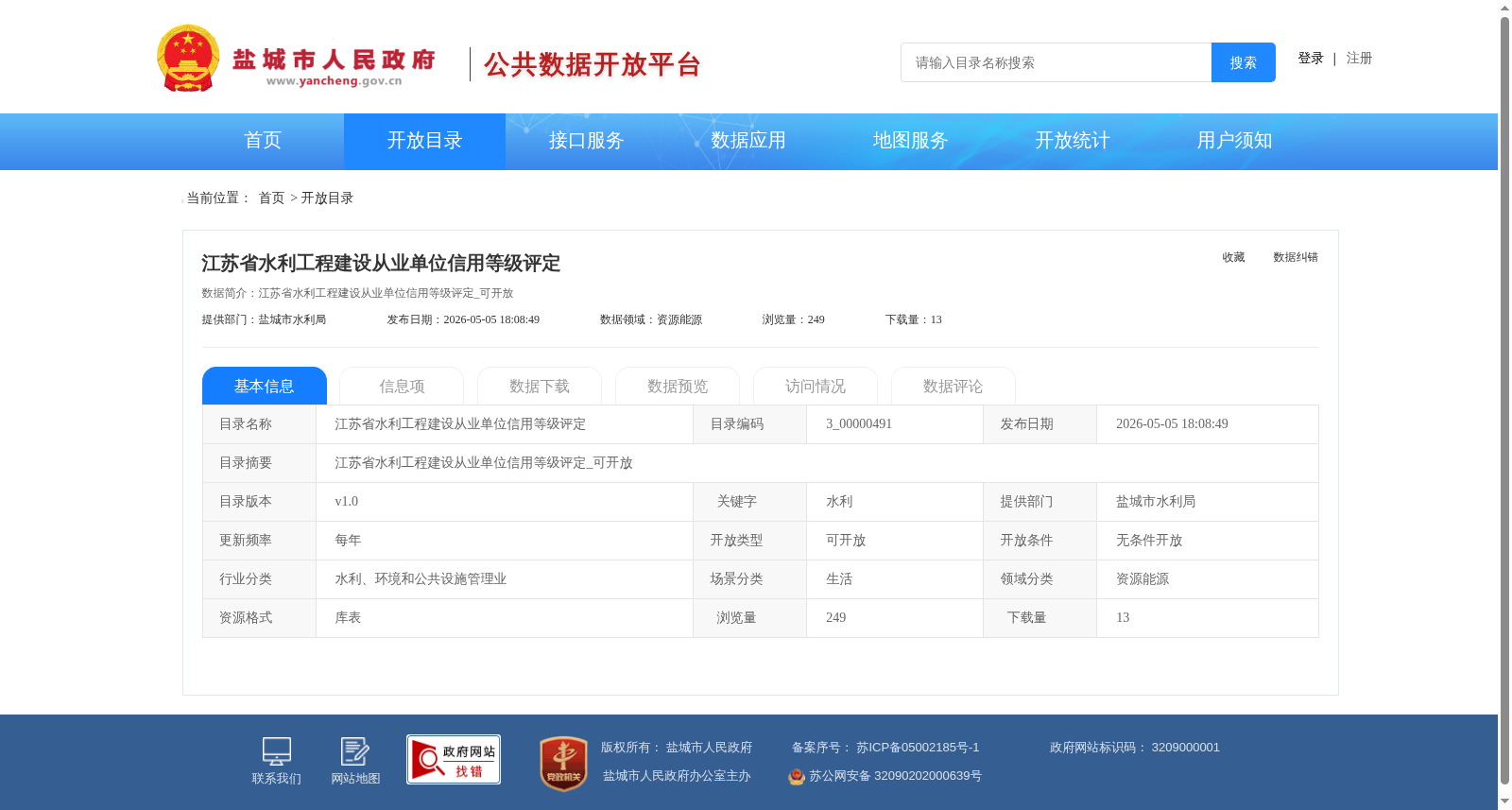Viewport: 1512px width, 810px height.
Task: Click the 目录编码 value 3_00000491
Action: tap(859, 424)
